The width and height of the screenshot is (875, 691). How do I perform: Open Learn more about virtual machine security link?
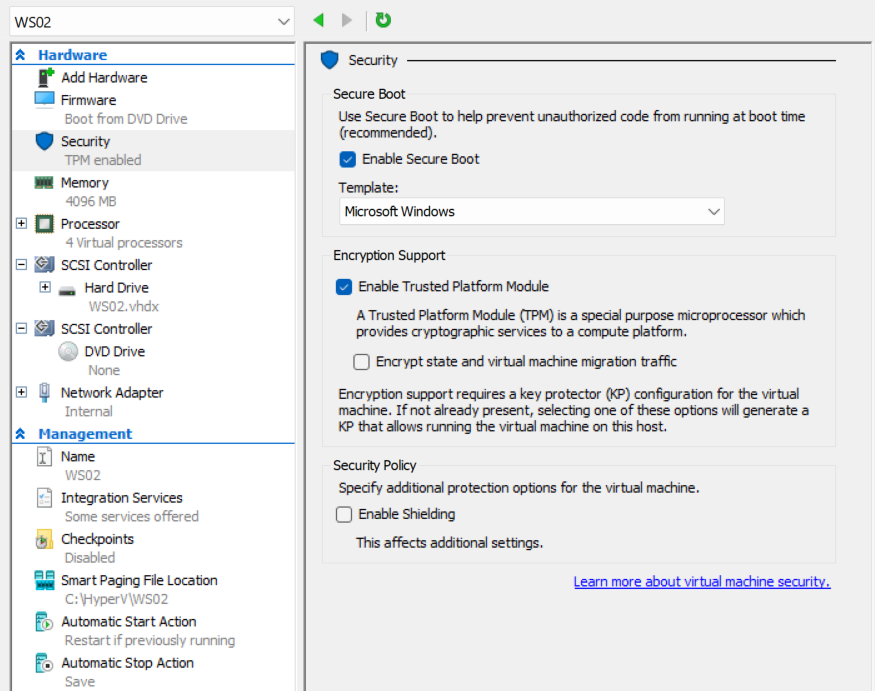click(701, 582)
